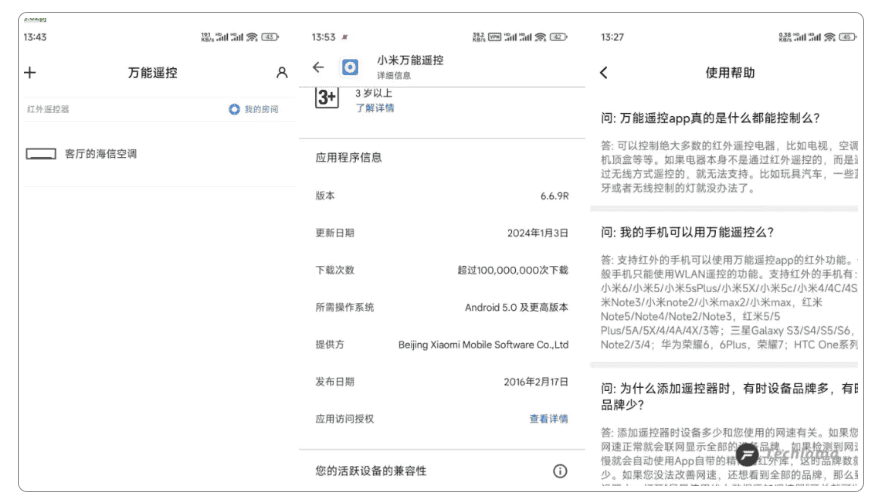
Task: Tap question 为什么添加遥控器时 有时设备品牌多
Action: pos(729,396)
